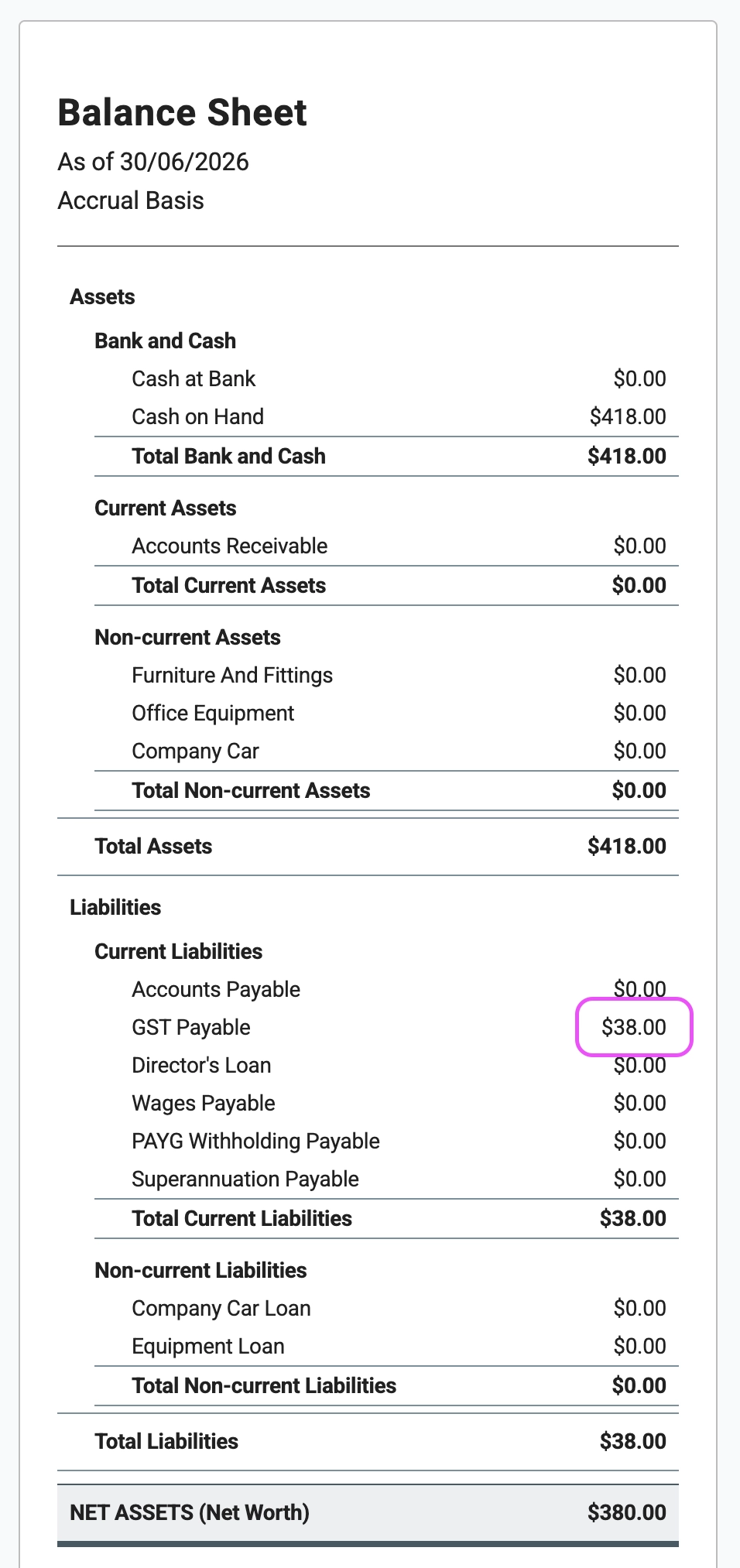The image size is (740, 1568).
Task: Select the Total Assets $418.00 figure
Action: (x=627, y=846)
